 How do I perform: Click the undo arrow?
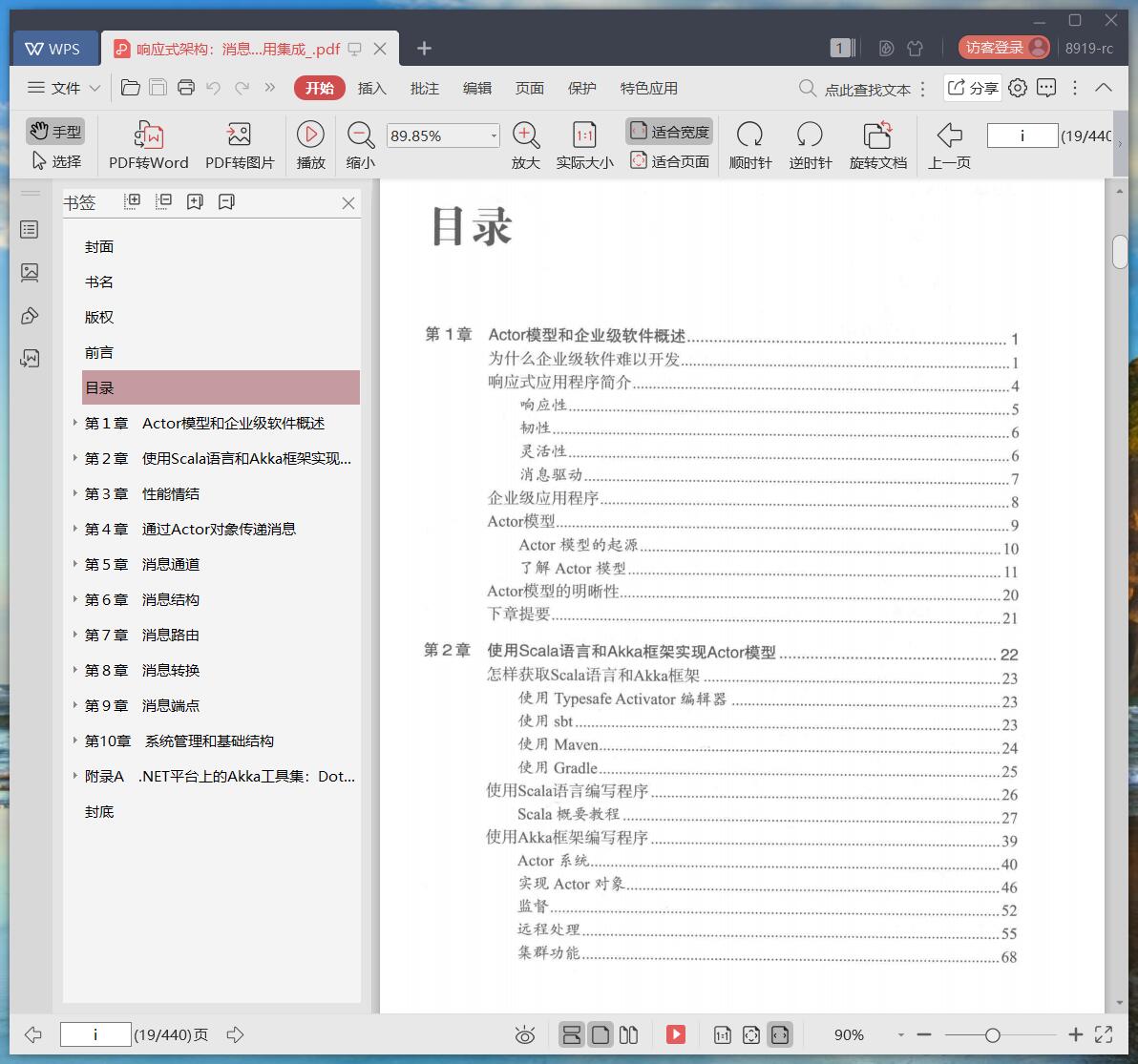click(214, 88)
